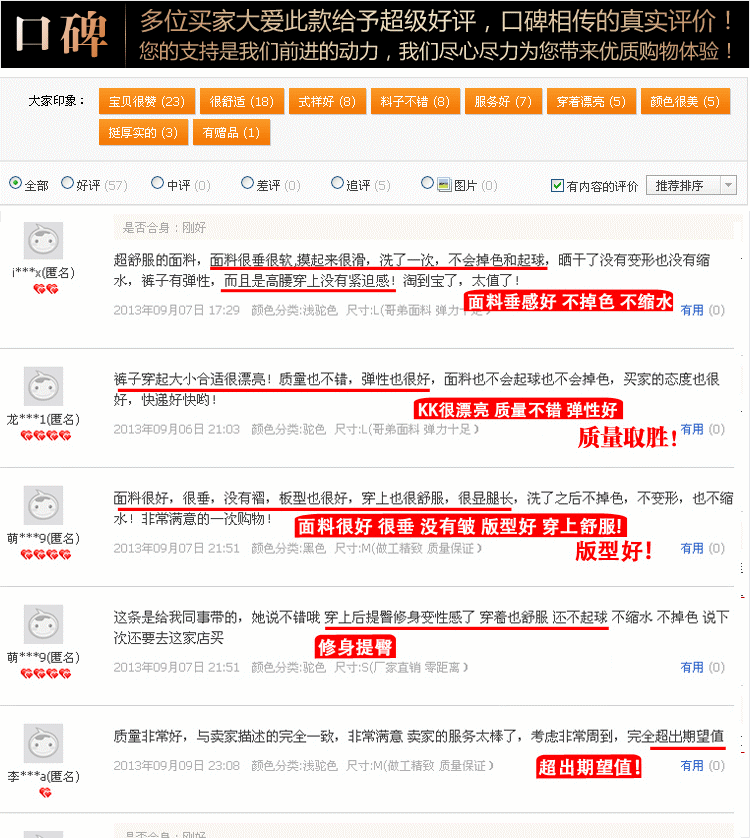This screenshot has height=838, width=750.
Task: Select the 图片 (0) radio button
Action: (427, 183)
